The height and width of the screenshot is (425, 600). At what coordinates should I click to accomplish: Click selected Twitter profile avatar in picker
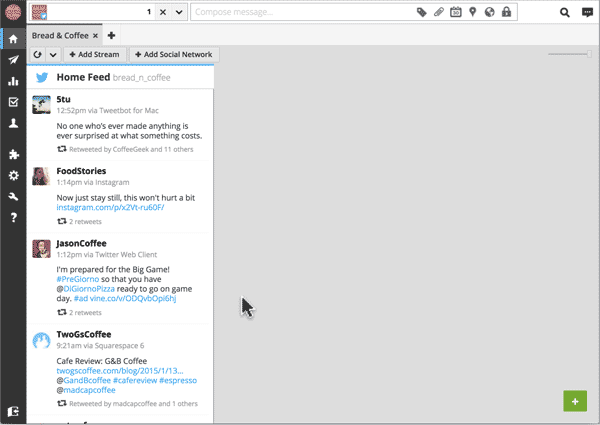(39, 12)
